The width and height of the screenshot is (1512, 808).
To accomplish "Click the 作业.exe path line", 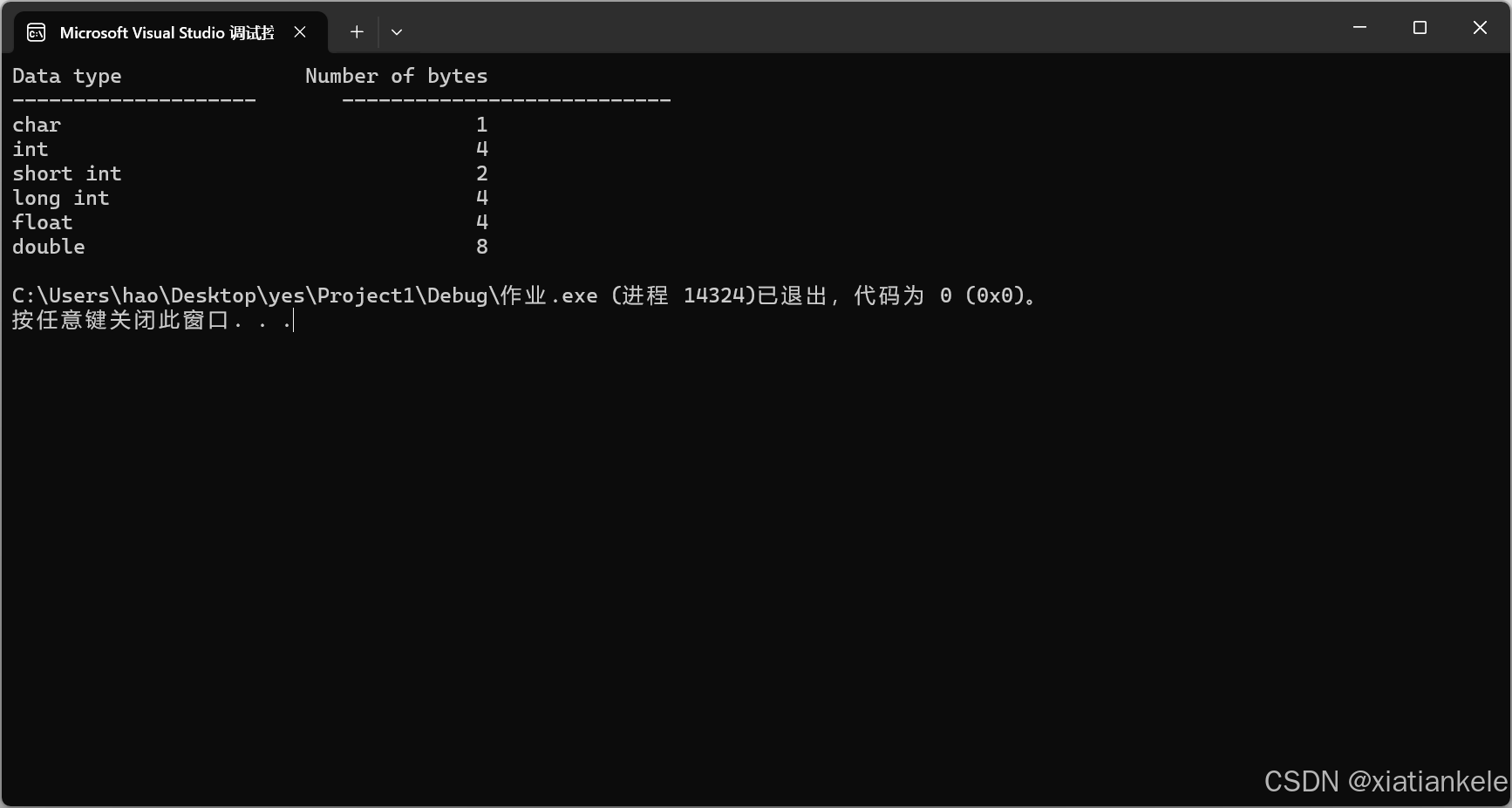I will tap(523, 295).
